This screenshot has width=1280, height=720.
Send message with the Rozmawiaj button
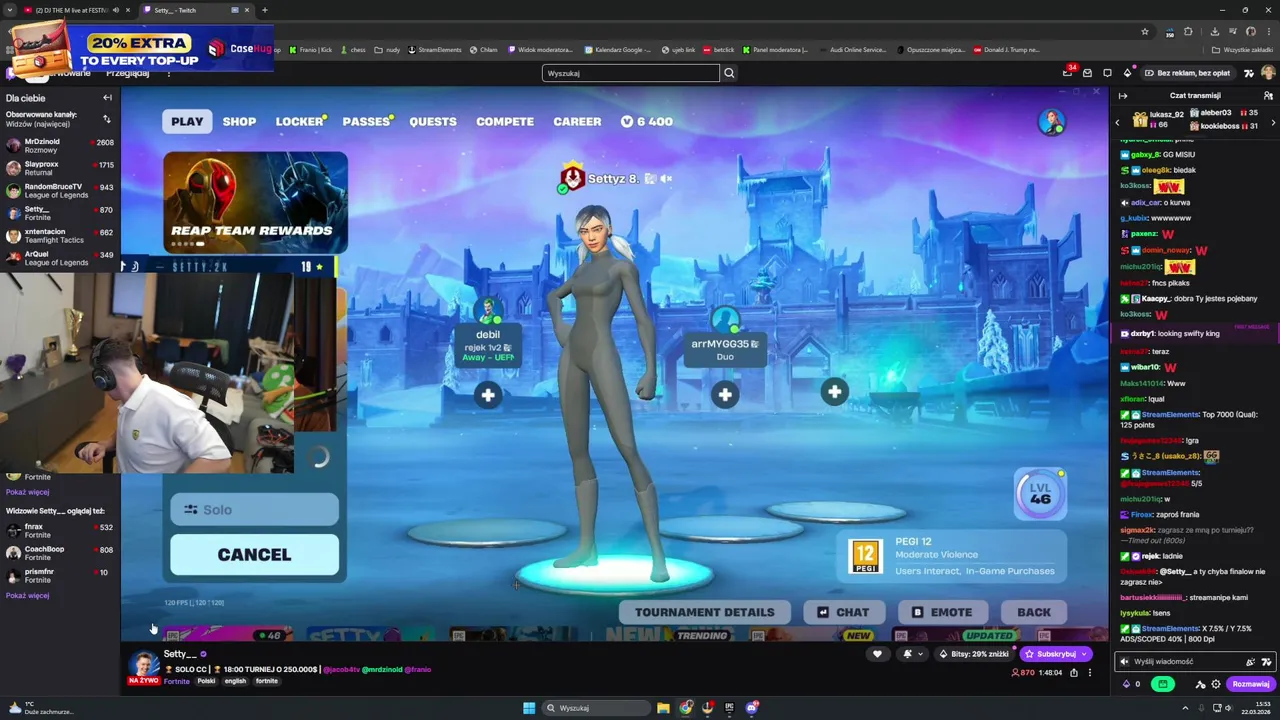click(x=1251, y=684)
